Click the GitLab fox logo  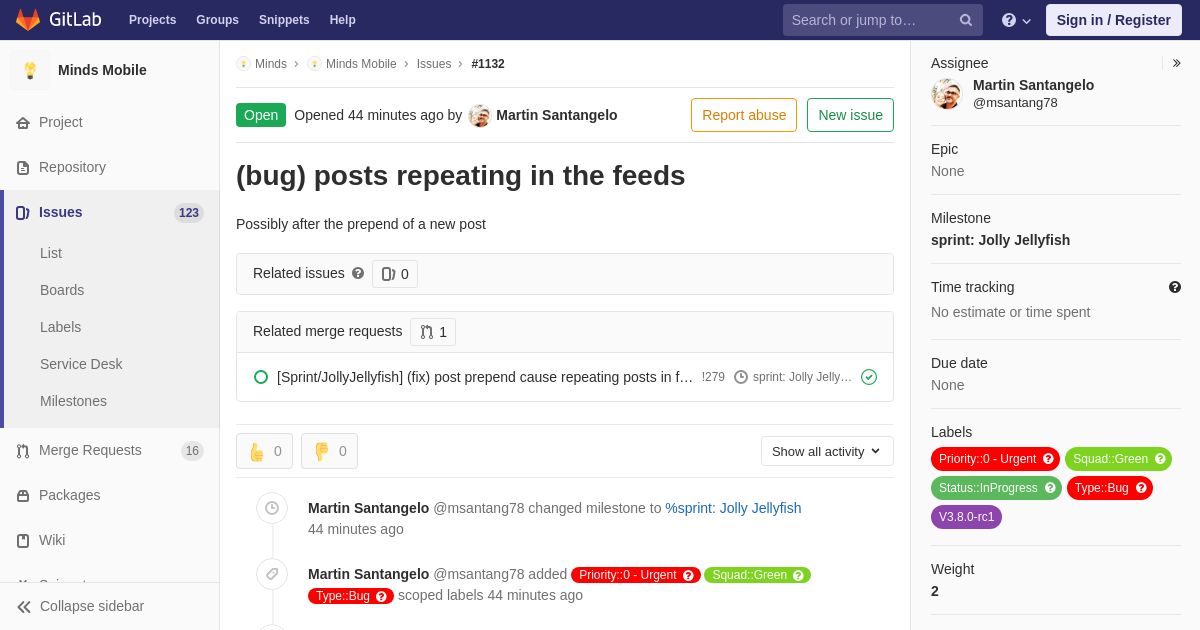click(x=28, y=20)
